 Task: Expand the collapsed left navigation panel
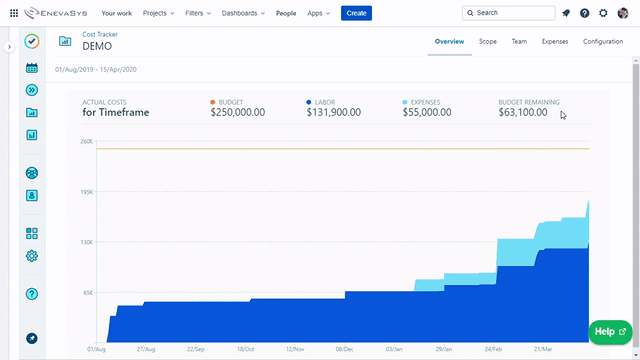(9, 47)
